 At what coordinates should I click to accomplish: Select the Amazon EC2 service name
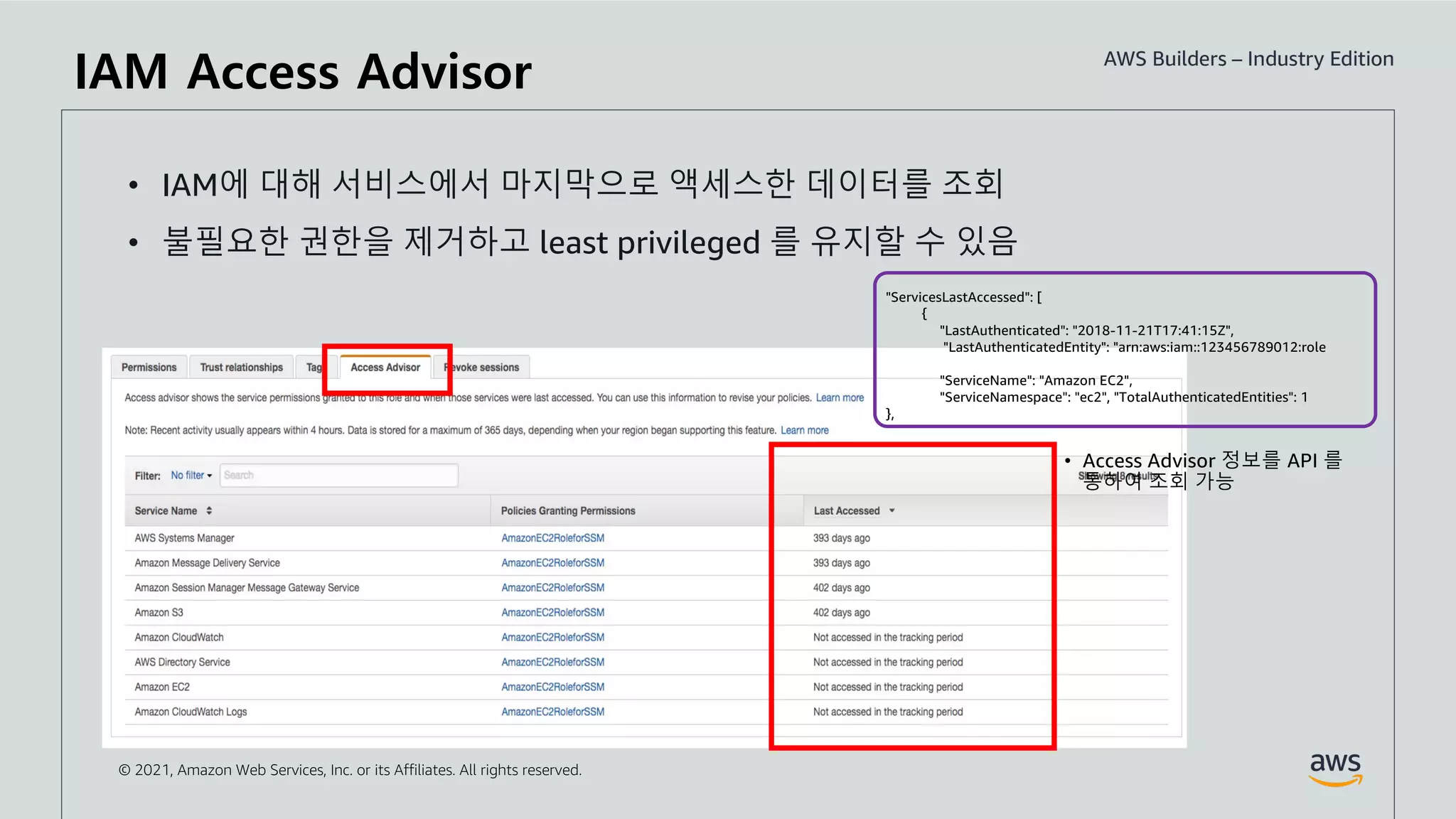click(162, 687)
